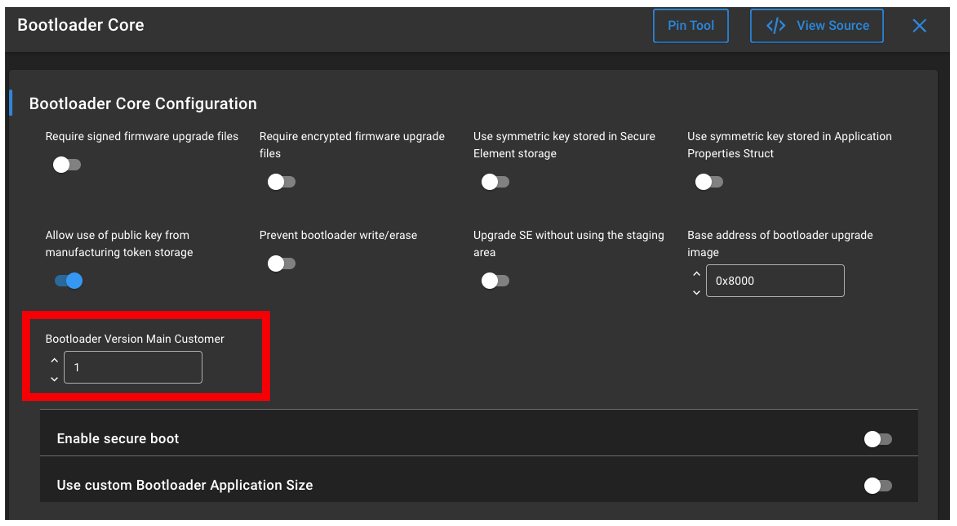957x526 pixels.
Task: Click the Pin Tool button
Action: [690, 26]
